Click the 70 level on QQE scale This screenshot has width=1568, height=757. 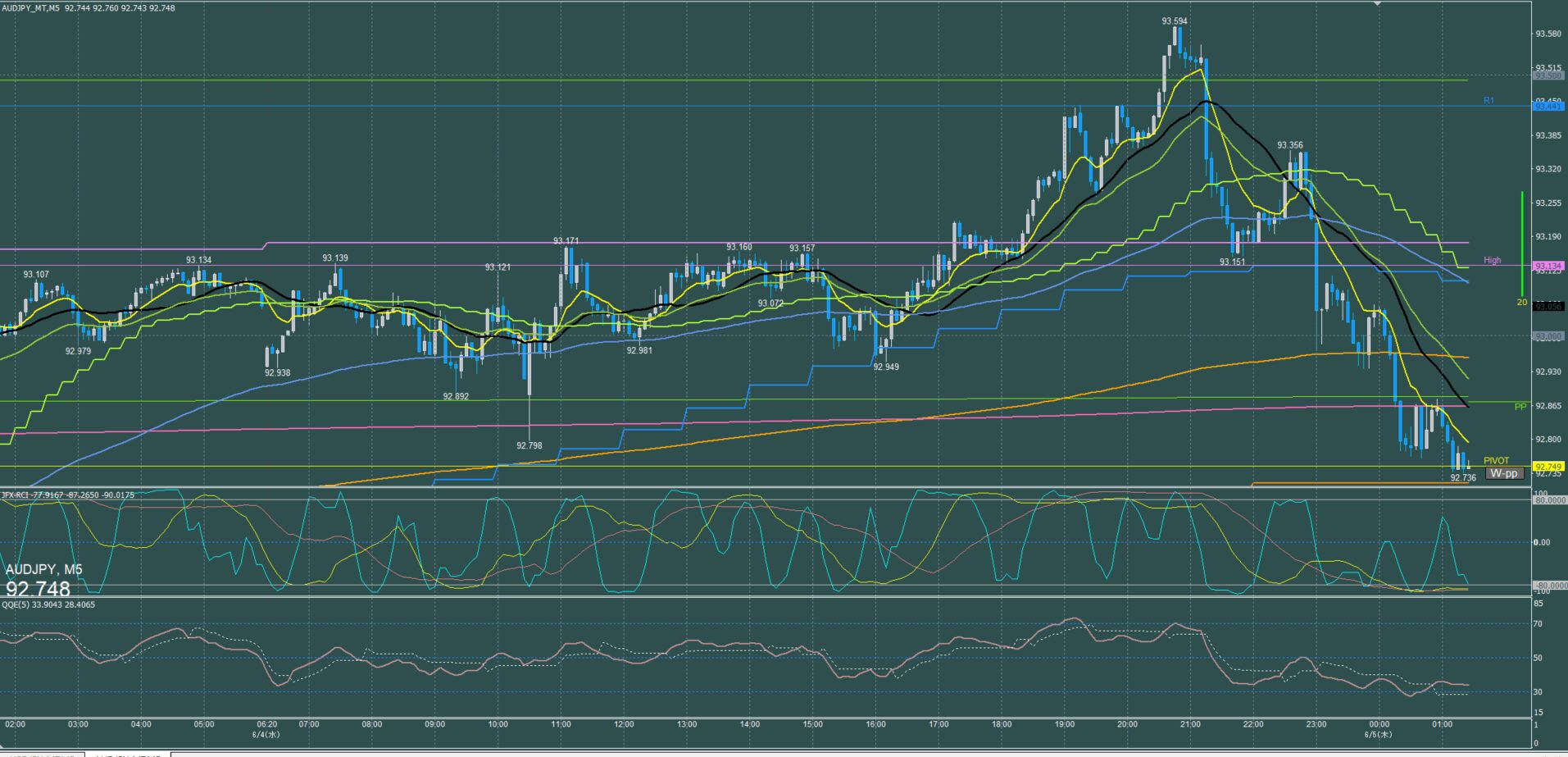[x=1538, y=624]
